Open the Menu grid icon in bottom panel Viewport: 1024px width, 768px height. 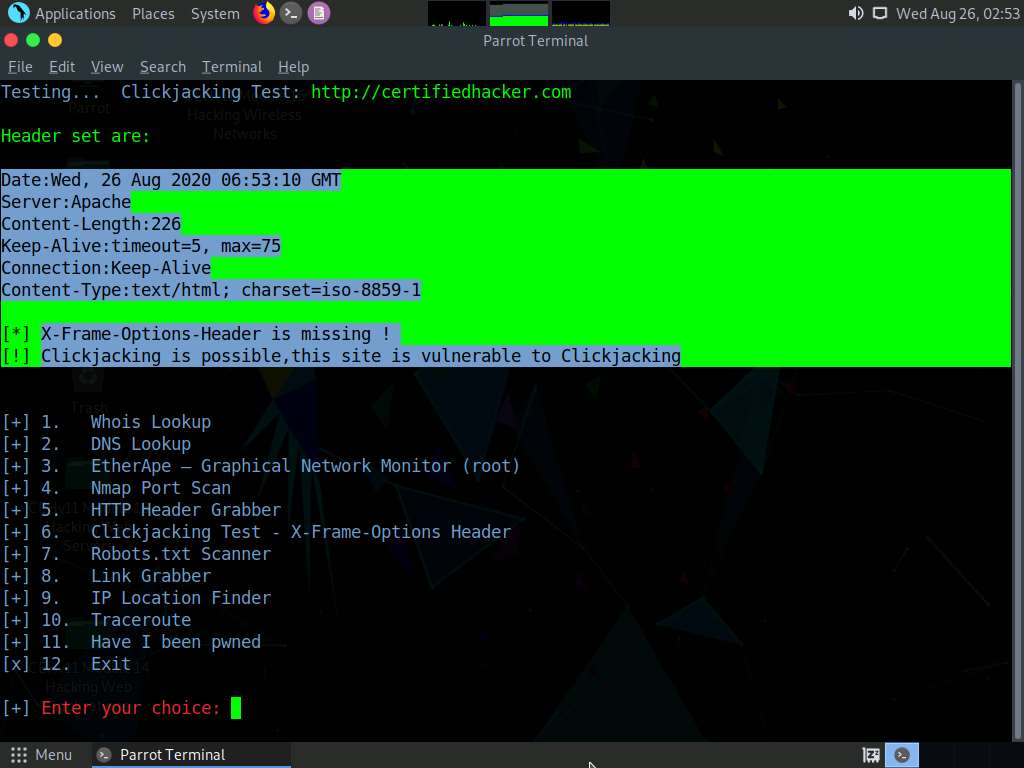click(19, 755)
